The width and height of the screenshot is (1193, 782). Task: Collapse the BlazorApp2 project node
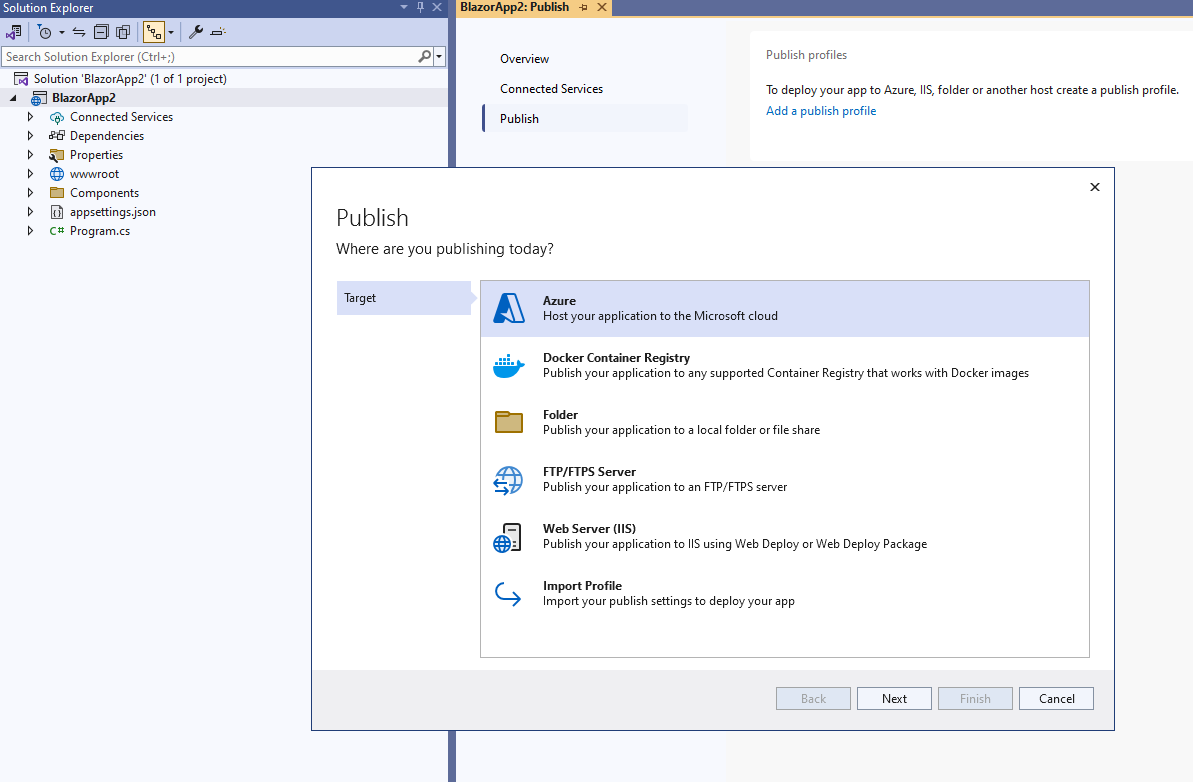pyautogui.click(x=13, y=98)
